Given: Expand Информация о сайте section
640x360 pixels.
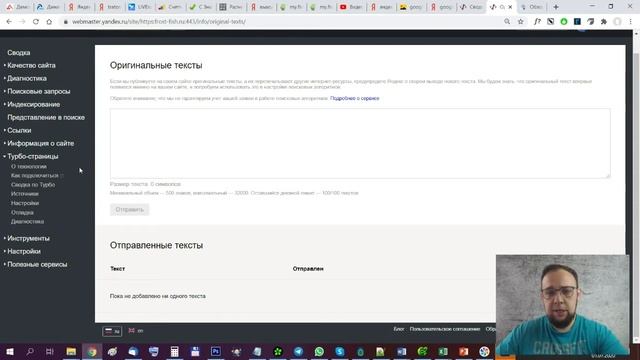Looking at the screenshot, I should 40,144.
